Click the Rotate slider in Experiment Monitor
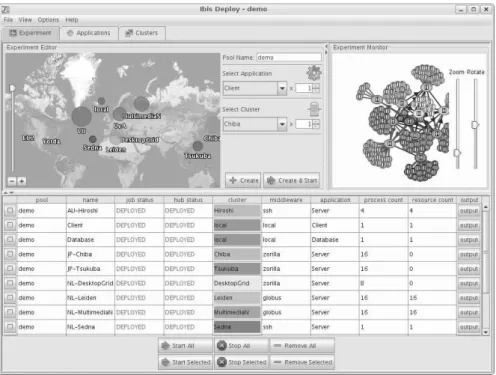This screenshot has width=496, height=375. (475, 125)
